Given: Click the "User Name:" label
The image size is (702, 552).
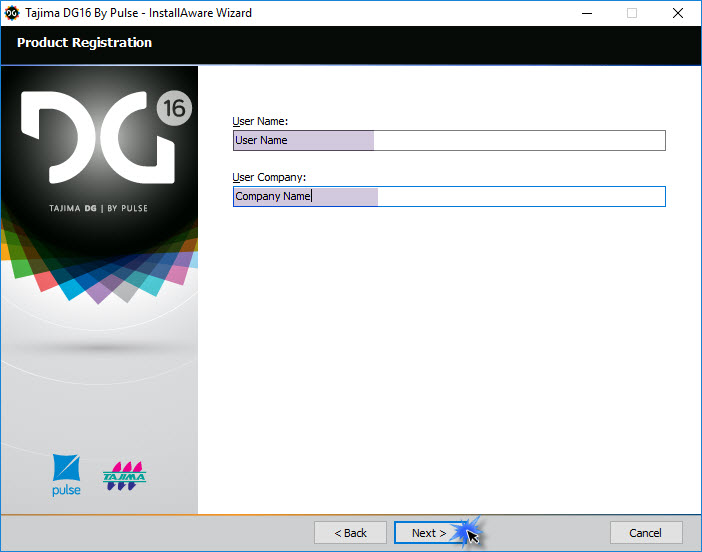Looking at the screenshot, I should 260,121.
